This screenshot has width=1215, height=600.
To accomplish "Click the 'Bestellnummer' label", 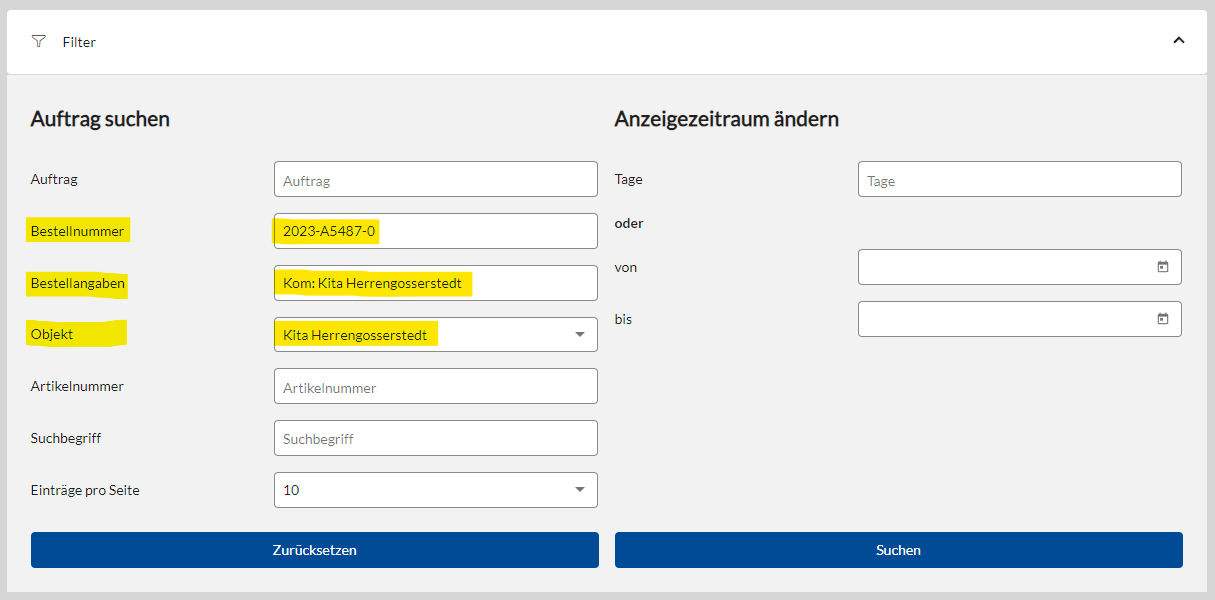I will point(78,231).
